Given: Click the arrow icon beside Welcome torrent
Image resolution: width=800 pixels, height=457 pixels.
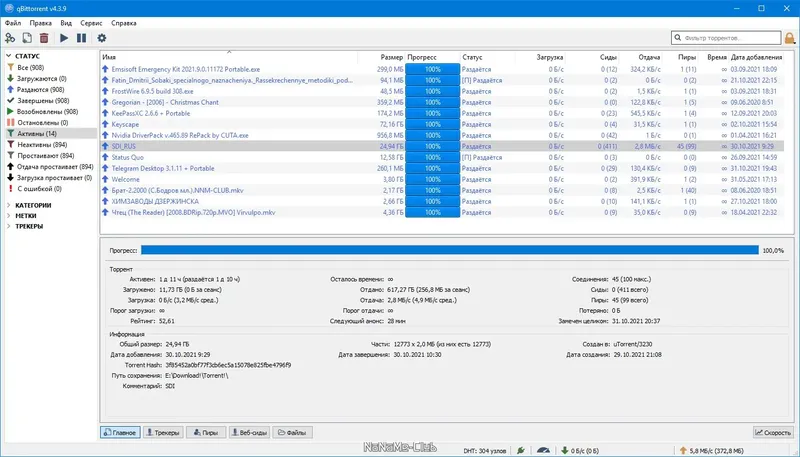Looking at the screenshot, I should [105, 179].
